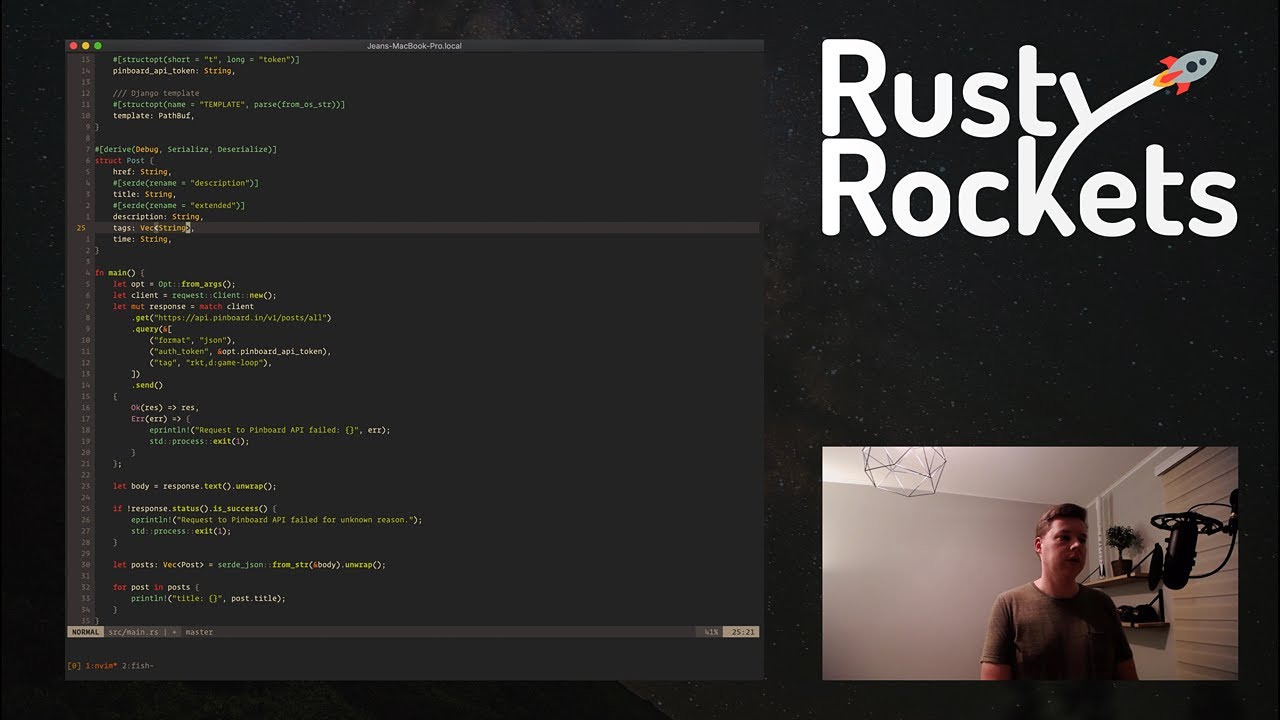Viewport: 1280px width, 720px height.
Task: Click the 'let mut response = match client' line
Action: (x=183, y=306)
